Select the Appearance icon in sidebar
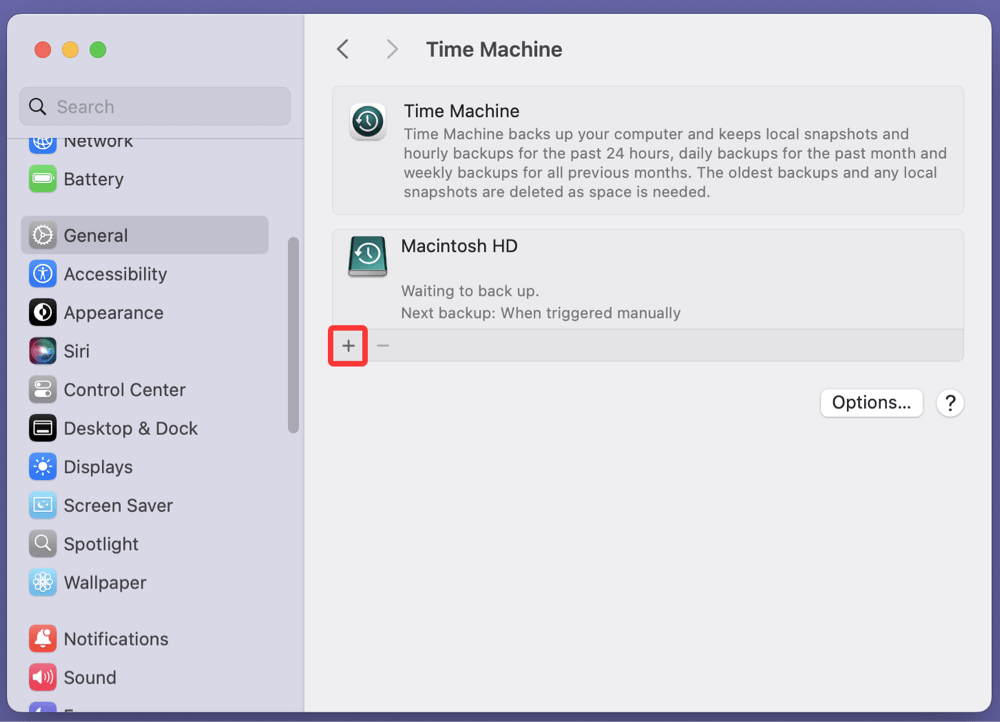 point(43,313)
